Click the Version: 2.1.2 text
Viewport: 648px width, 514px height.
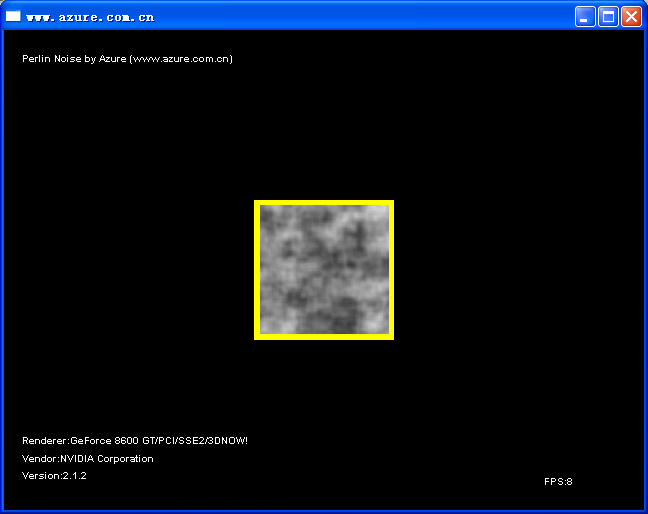tap(54, 476)
